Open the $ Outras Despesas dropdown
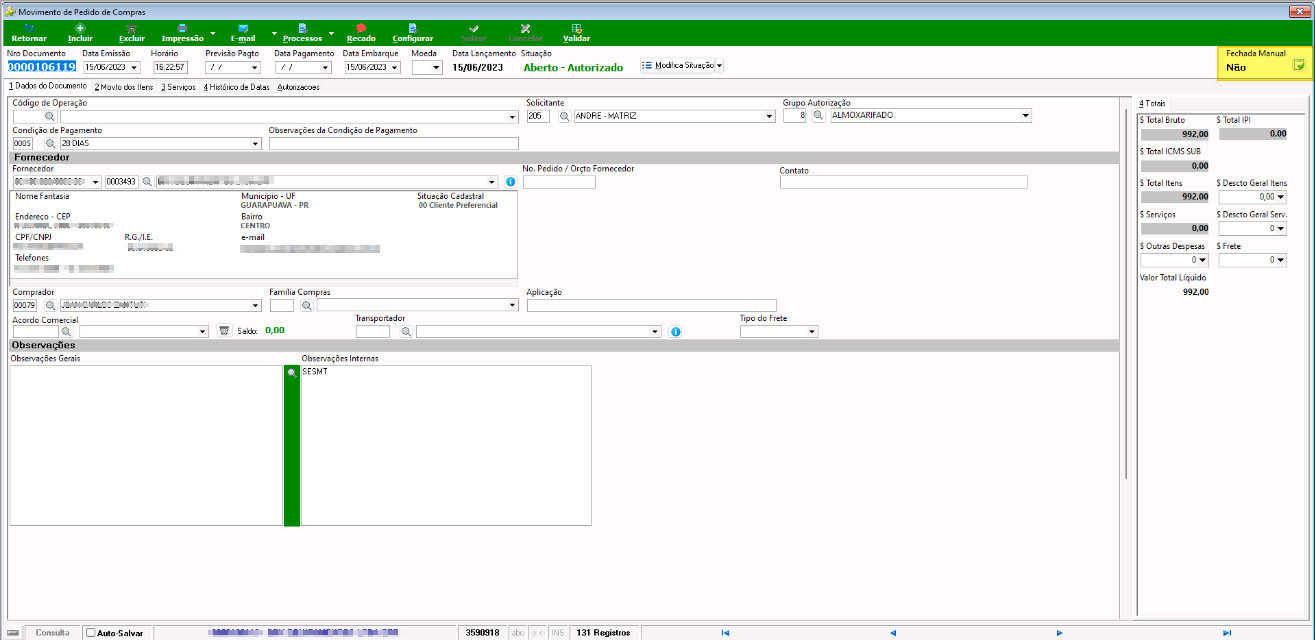1315x640 pixels. tap(1203, 260)
